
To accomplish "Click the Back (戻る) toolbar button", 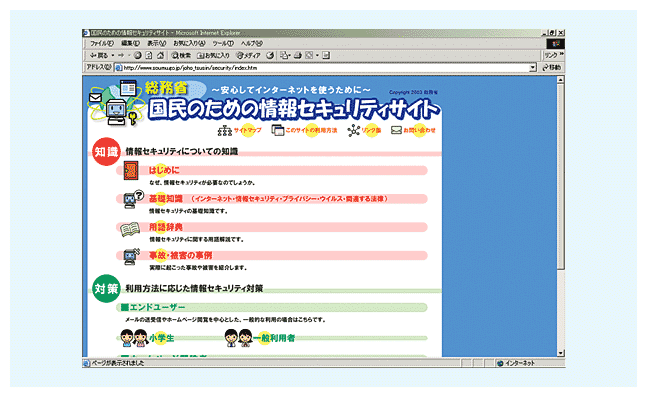I will coord(99,55).
